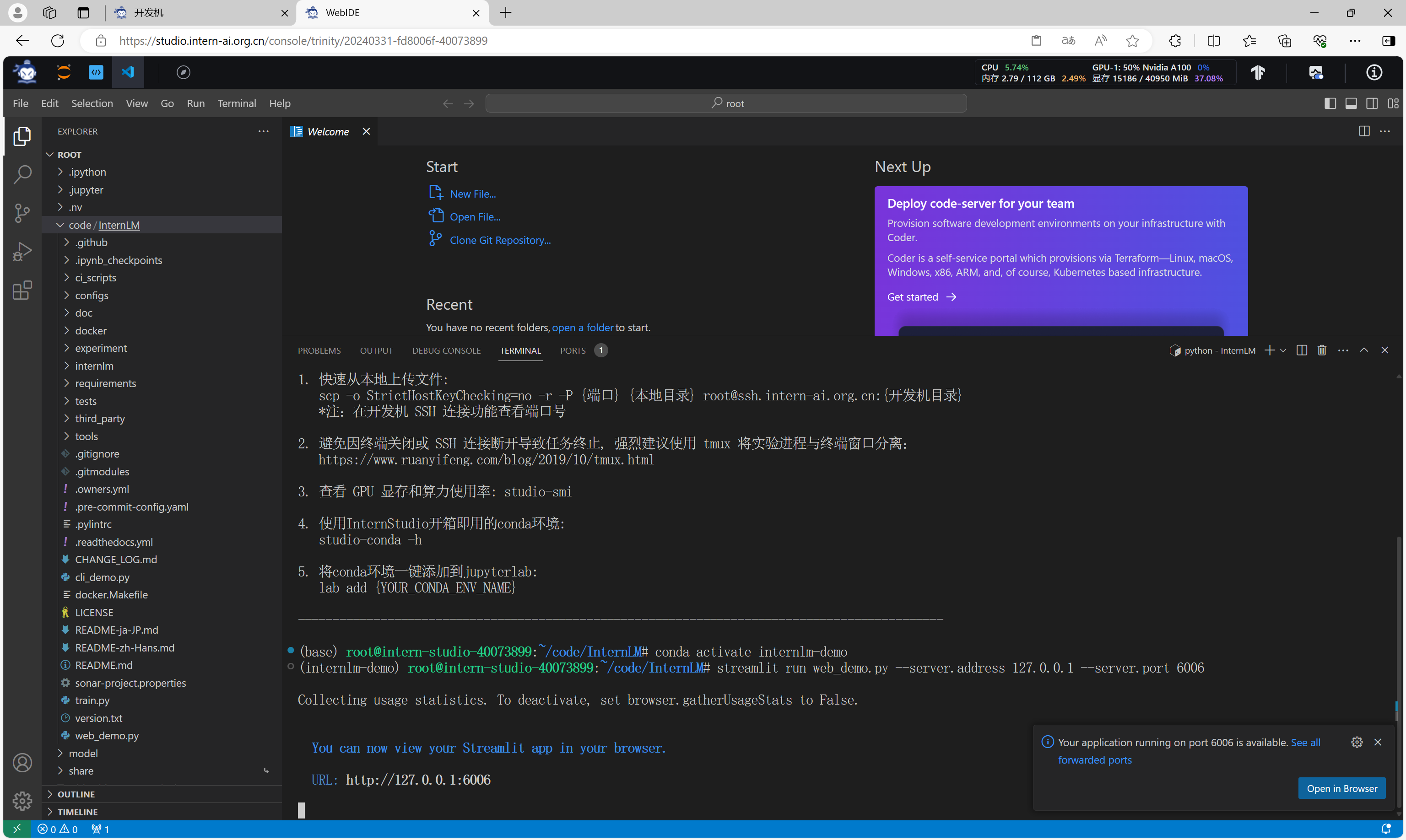Open the File menu

[21, 103]
